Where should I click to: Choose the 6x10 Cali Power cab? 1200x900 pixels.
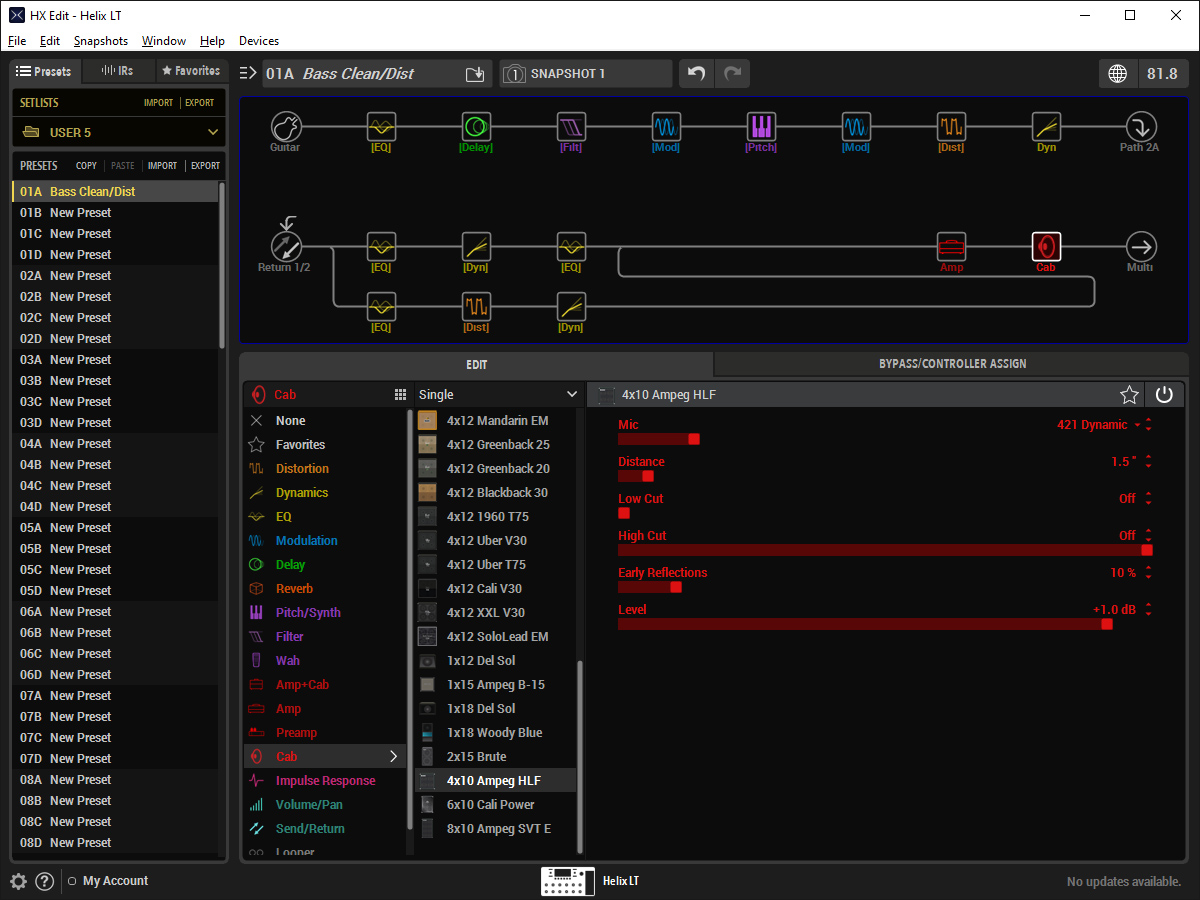point(496,805)
